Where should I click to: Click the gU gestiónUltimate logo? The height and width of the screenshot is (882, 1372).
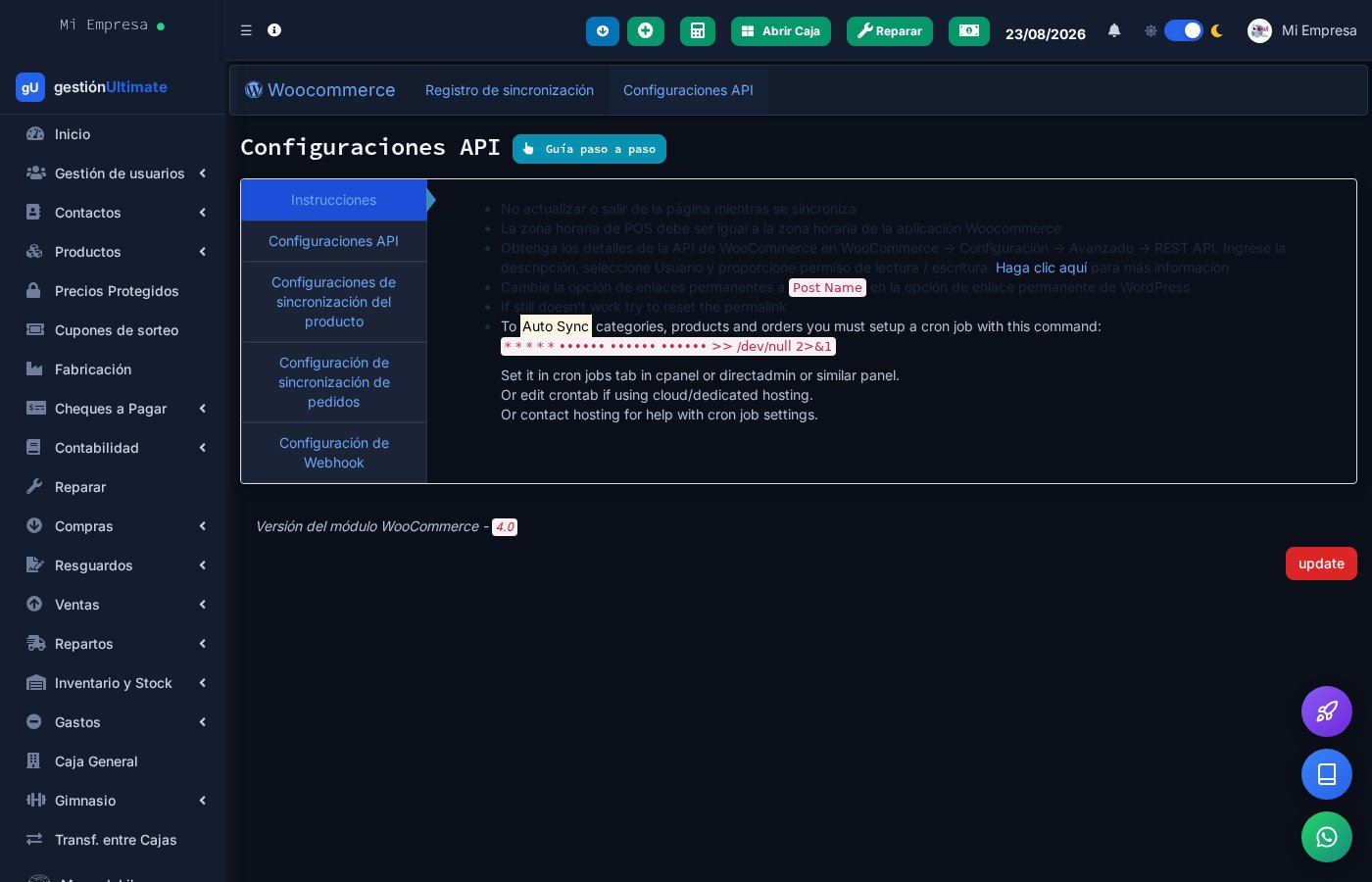tap(91, 87)
